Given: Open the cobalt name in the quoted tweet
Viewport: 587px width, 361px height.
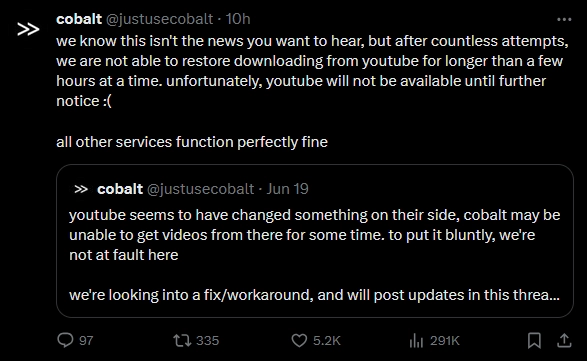Looking at the screenshot, I should click(x=120, y=189).
